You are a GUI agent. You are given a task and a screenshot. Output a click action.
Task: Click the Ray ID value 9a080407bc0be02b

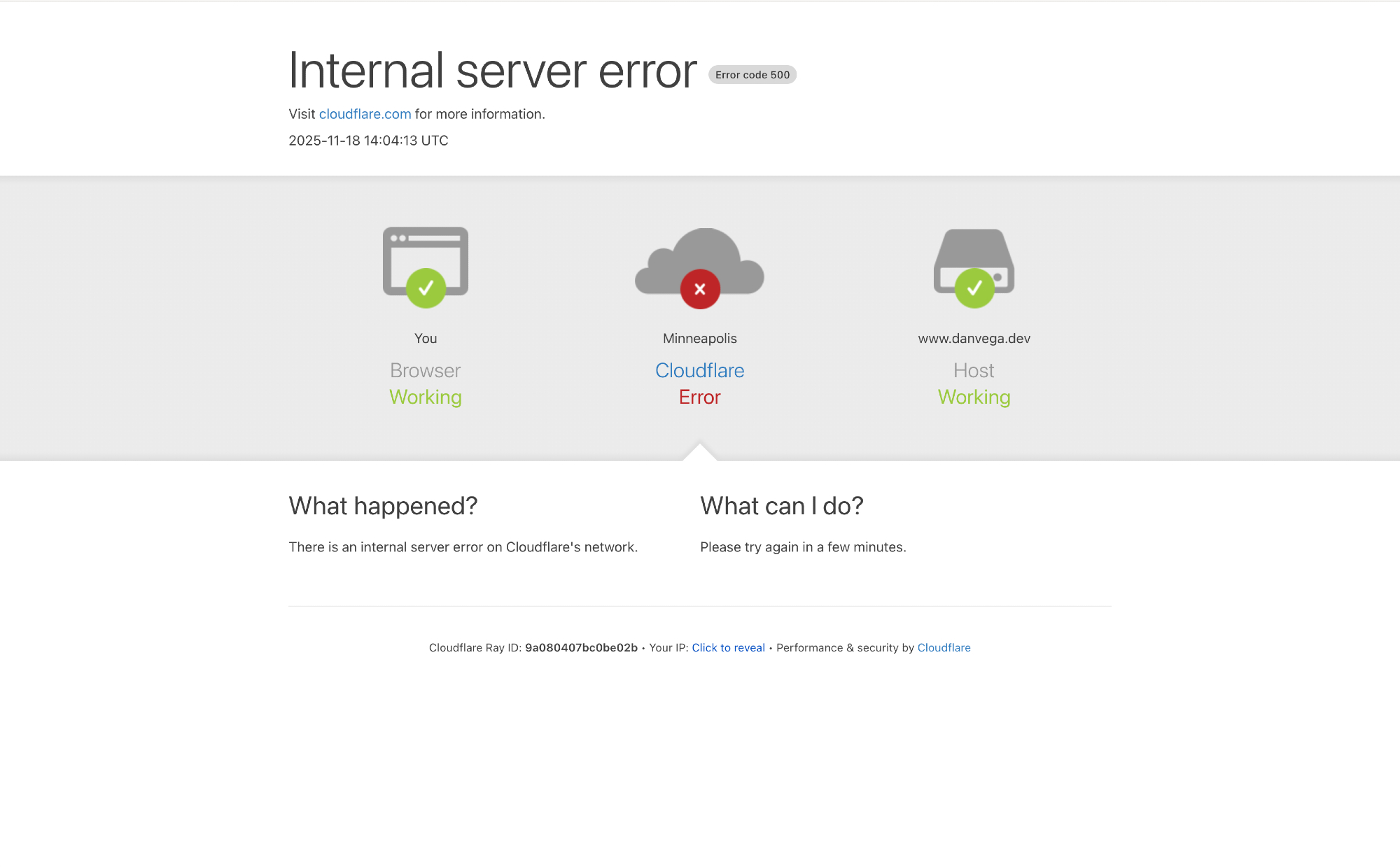581,648
